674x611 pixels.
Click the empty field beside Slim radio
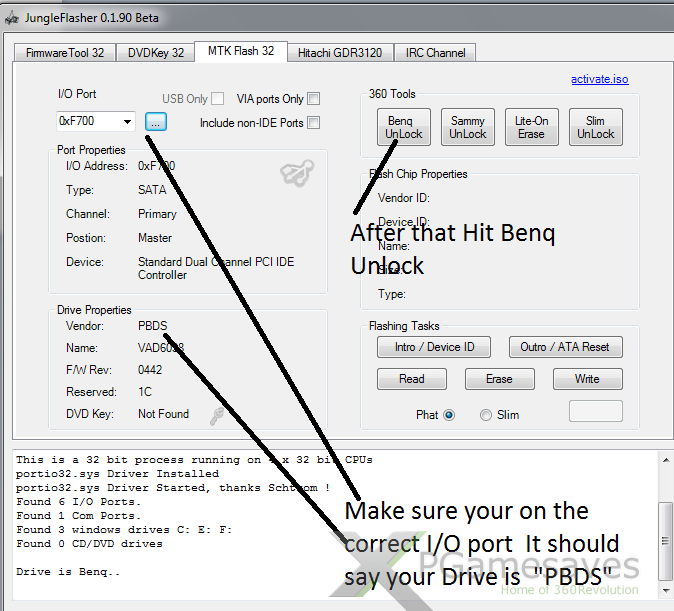point(595,412)
